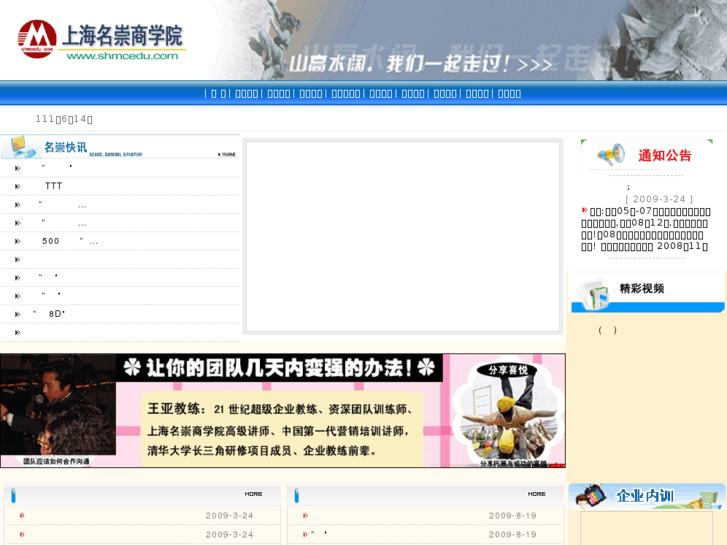Open MORE in the panel listing 2009-3-24
This screenshot has height=545, width=727.
(x=254, y=494)
